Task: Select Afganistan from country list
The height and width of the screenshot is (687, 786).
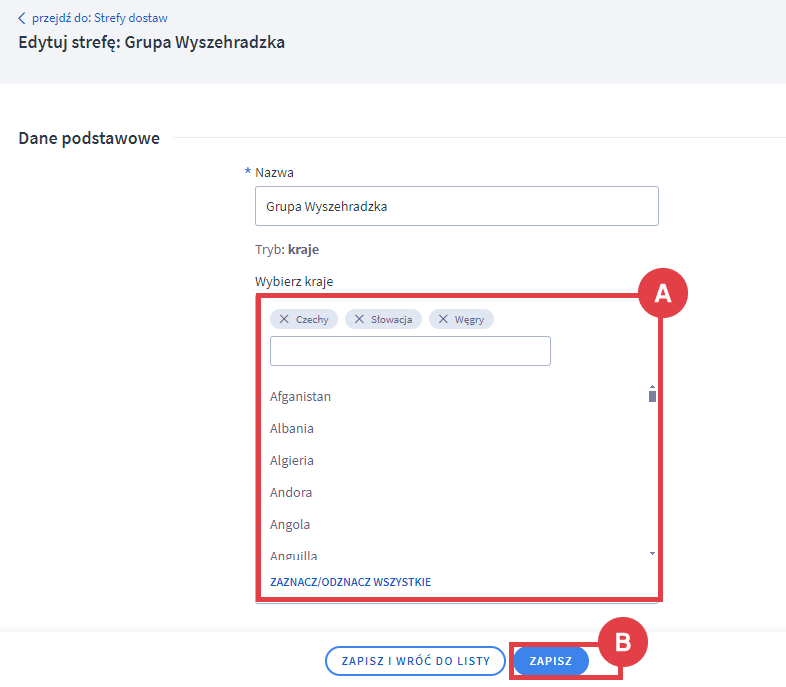Action: pyautogui.click(x=301, y=397)
